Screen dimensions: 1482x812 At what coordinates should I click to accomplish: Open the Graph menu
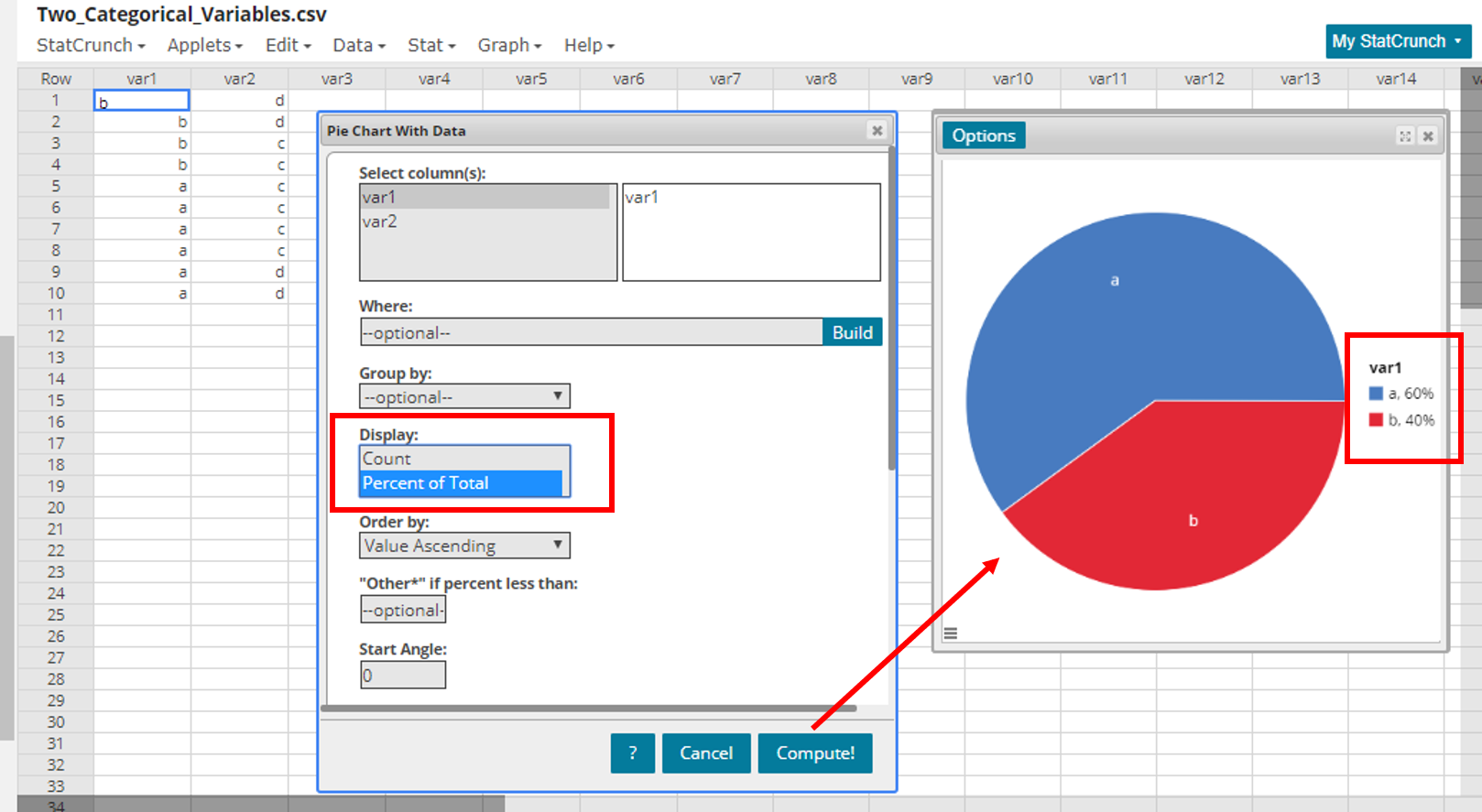coord(509,45)
